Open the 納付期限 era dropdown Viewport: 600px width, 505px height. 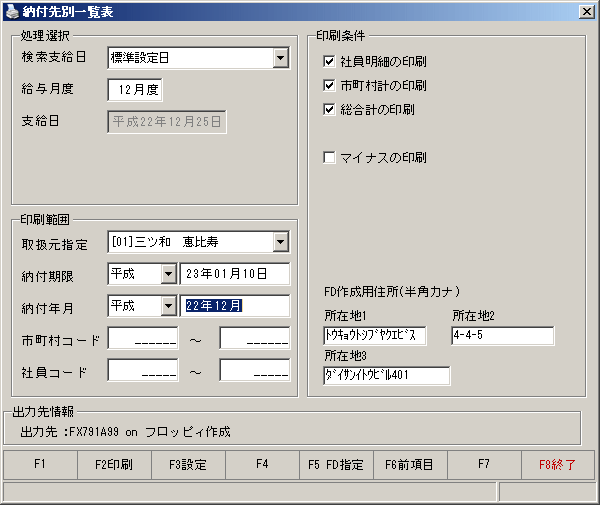point(168,274)
